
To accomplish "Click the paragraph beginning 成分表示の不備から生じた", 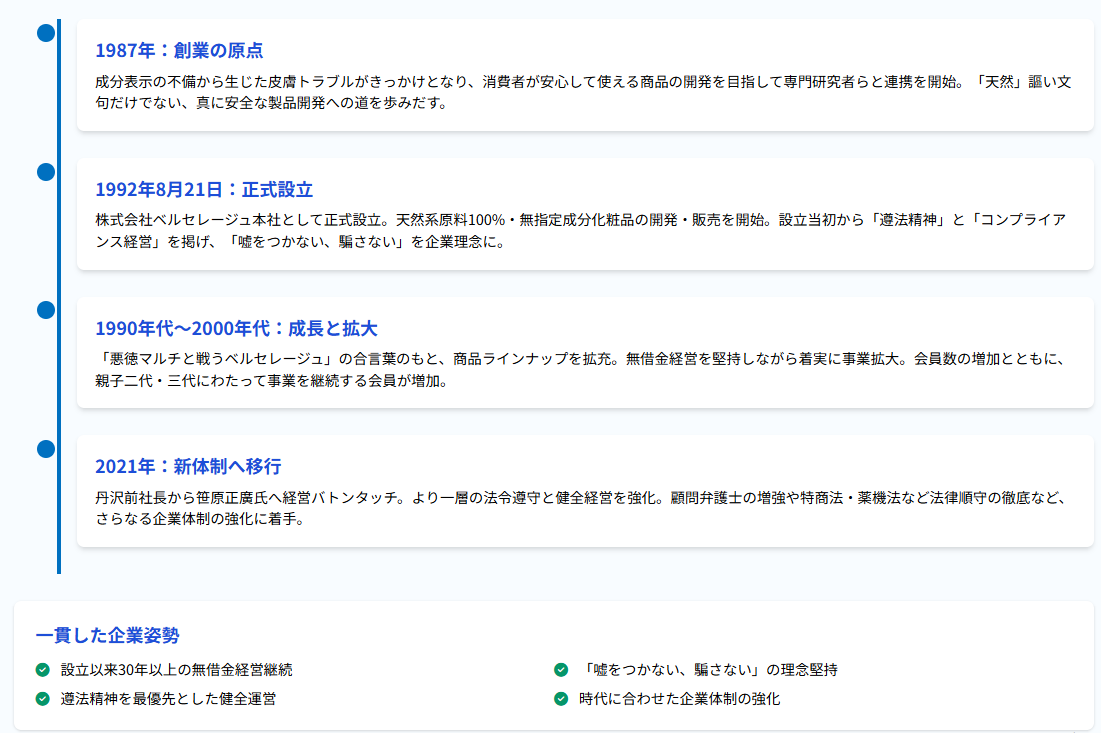I will tap(584, 92).
